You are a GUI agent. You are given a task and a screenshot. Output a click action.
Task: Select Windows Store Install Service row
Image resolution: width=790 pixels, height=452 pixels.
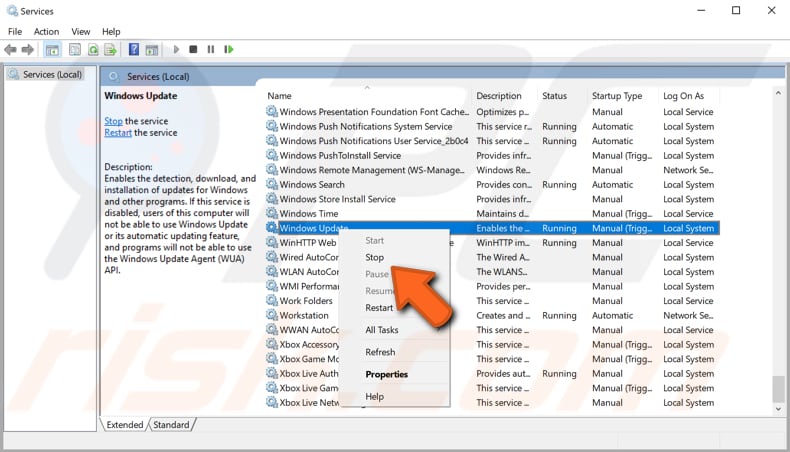pyautogui.click(x=492, y=199)
